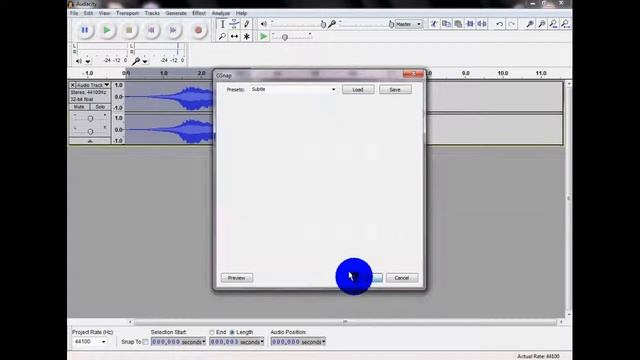The width and height of the screenshot is (640, 360).
Task: Select the Multi-Tool asterisk mode
Action: click(x=247, y=37)
